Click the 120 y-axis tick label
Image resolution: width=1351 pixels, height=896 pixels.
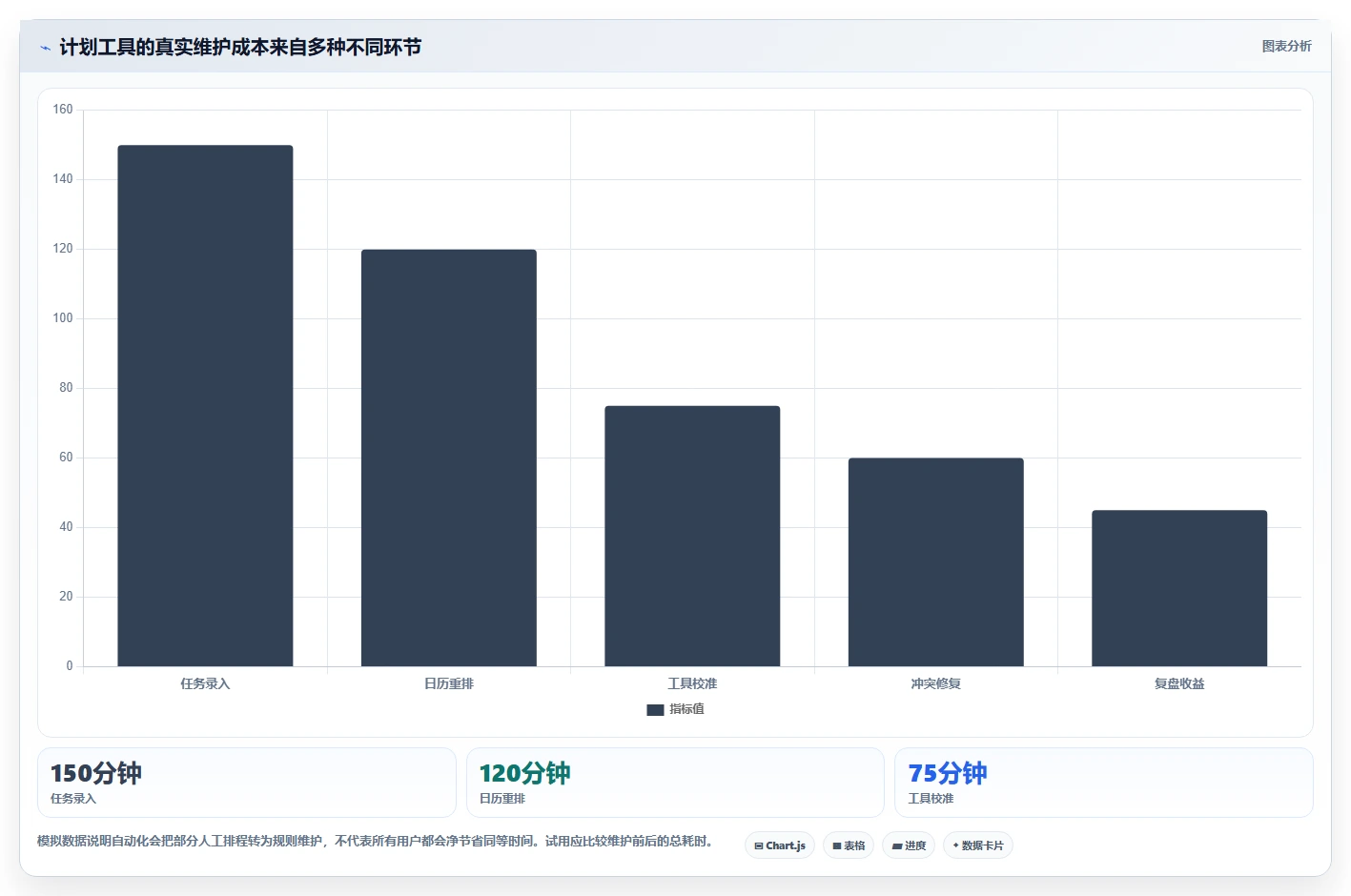(x=63, y=249)
